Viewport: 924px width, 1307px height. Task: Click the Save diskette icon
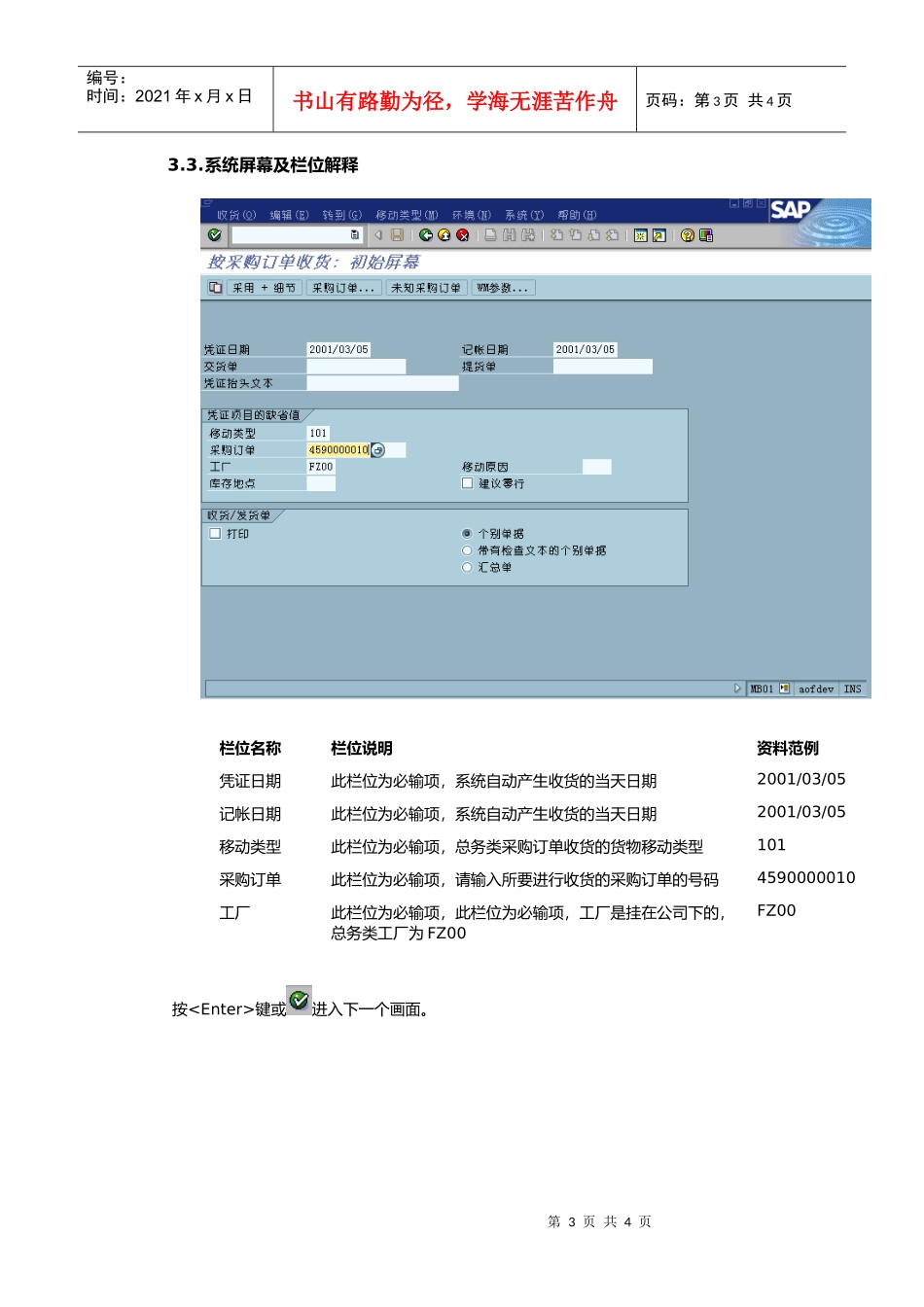tap(397, 235)
